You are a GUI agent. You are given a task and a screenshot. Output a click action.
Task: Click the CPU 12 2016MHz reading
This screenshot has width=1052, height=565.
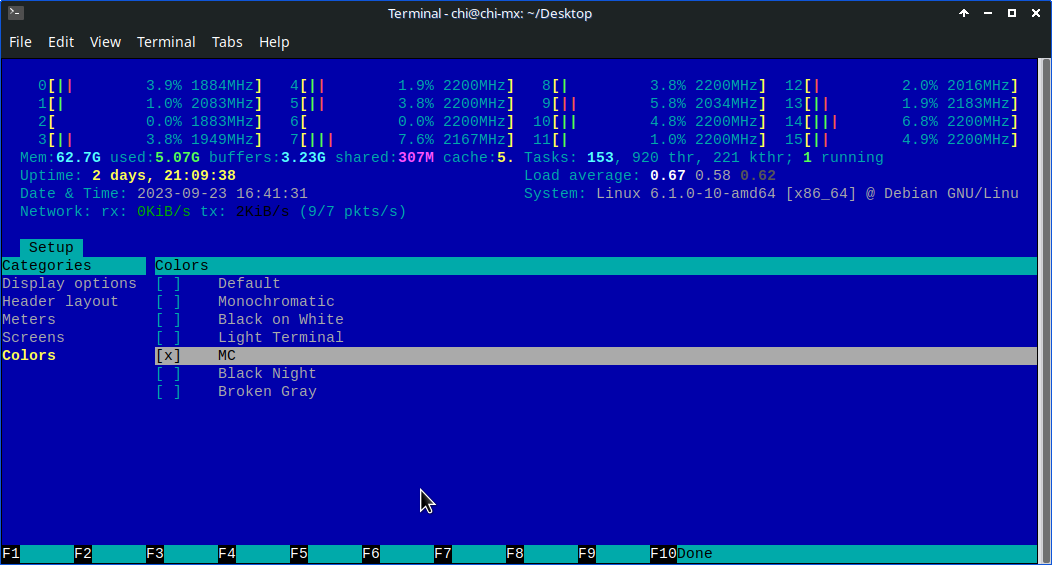[x=978, y=85]
